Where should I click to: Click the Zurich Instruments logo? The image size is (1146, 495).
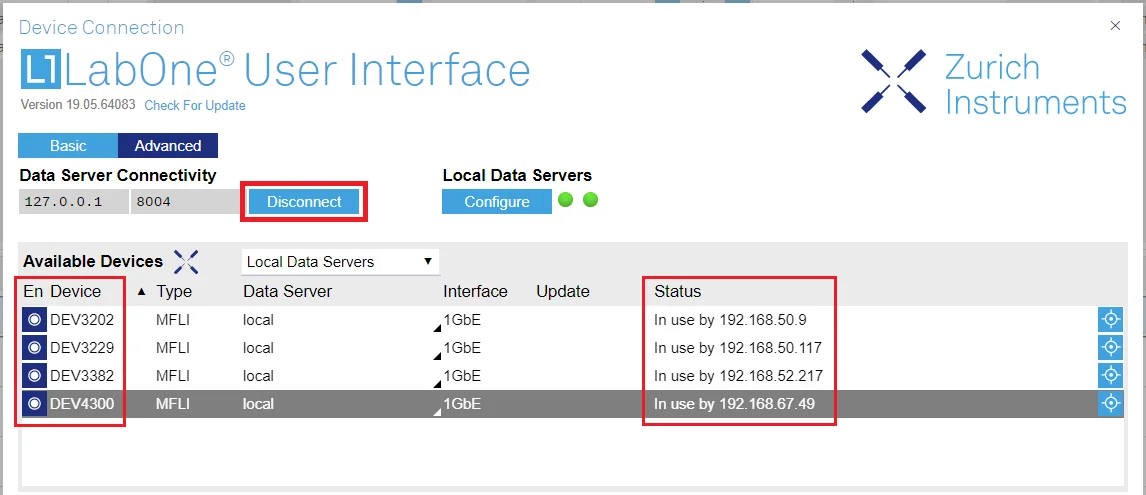pyautogui.click(x=993, y=81)
